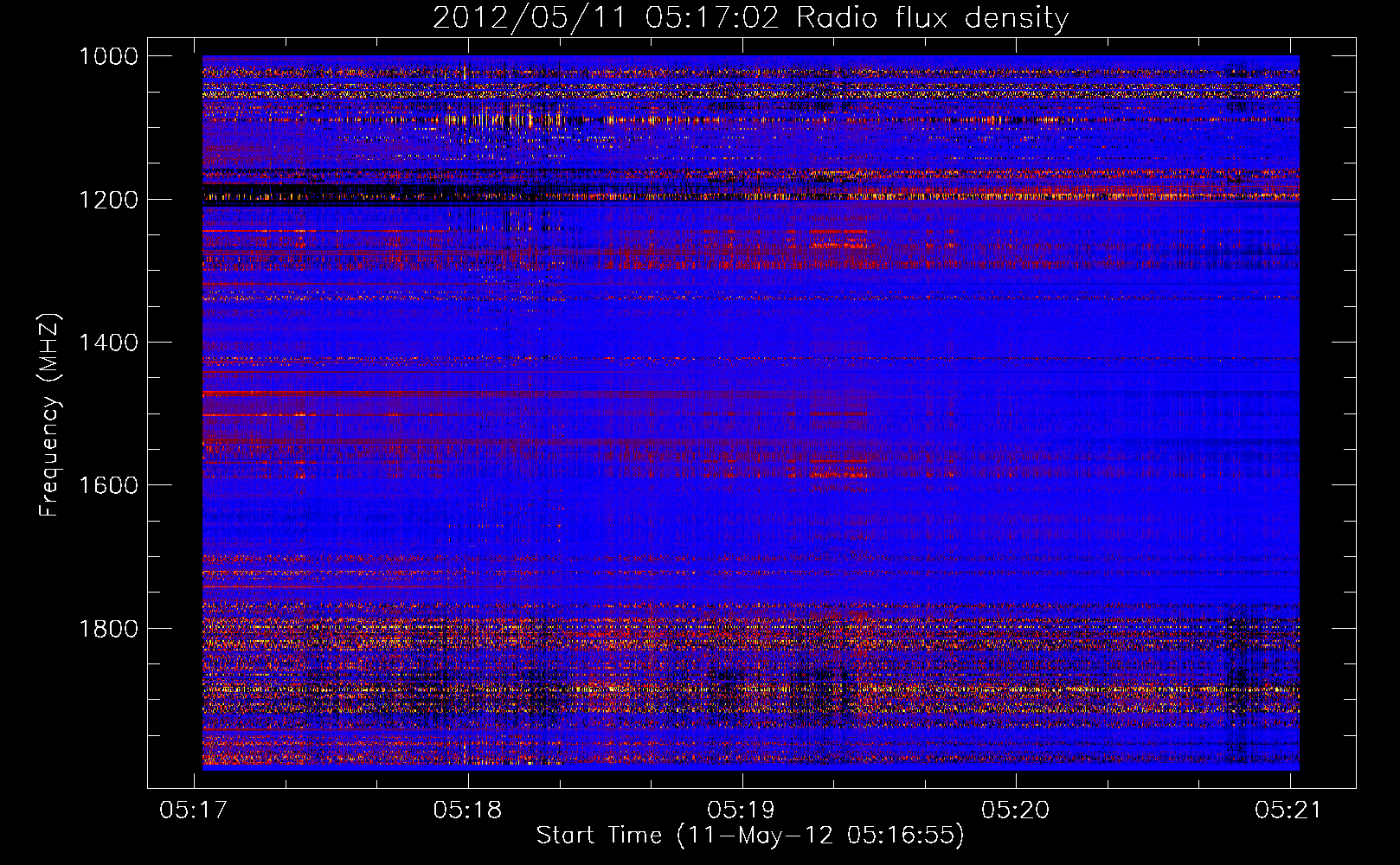Select the '1400' frequency axis label
Viewport: 1400px width, 865px height.
click(x=108, y=343)
